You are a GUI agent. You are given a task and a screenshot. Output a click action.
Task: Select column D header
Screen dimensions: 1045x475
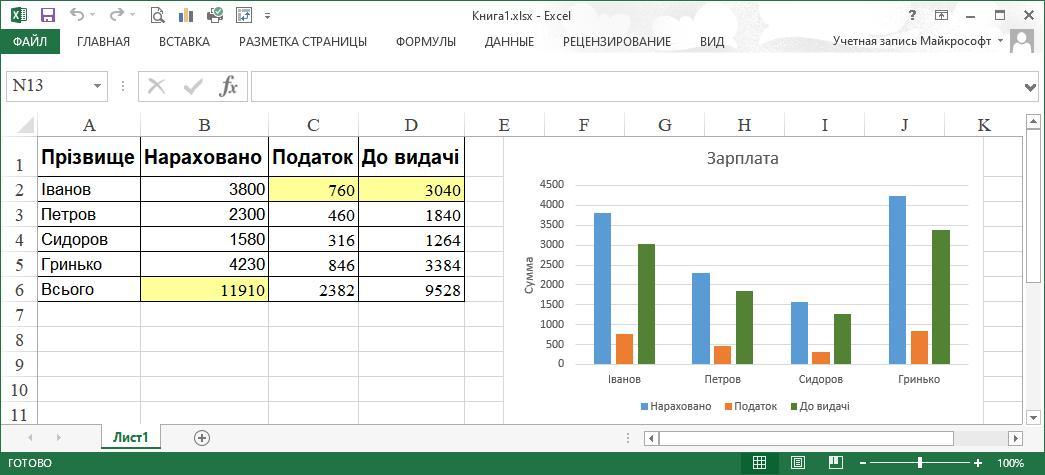(411, 125)
